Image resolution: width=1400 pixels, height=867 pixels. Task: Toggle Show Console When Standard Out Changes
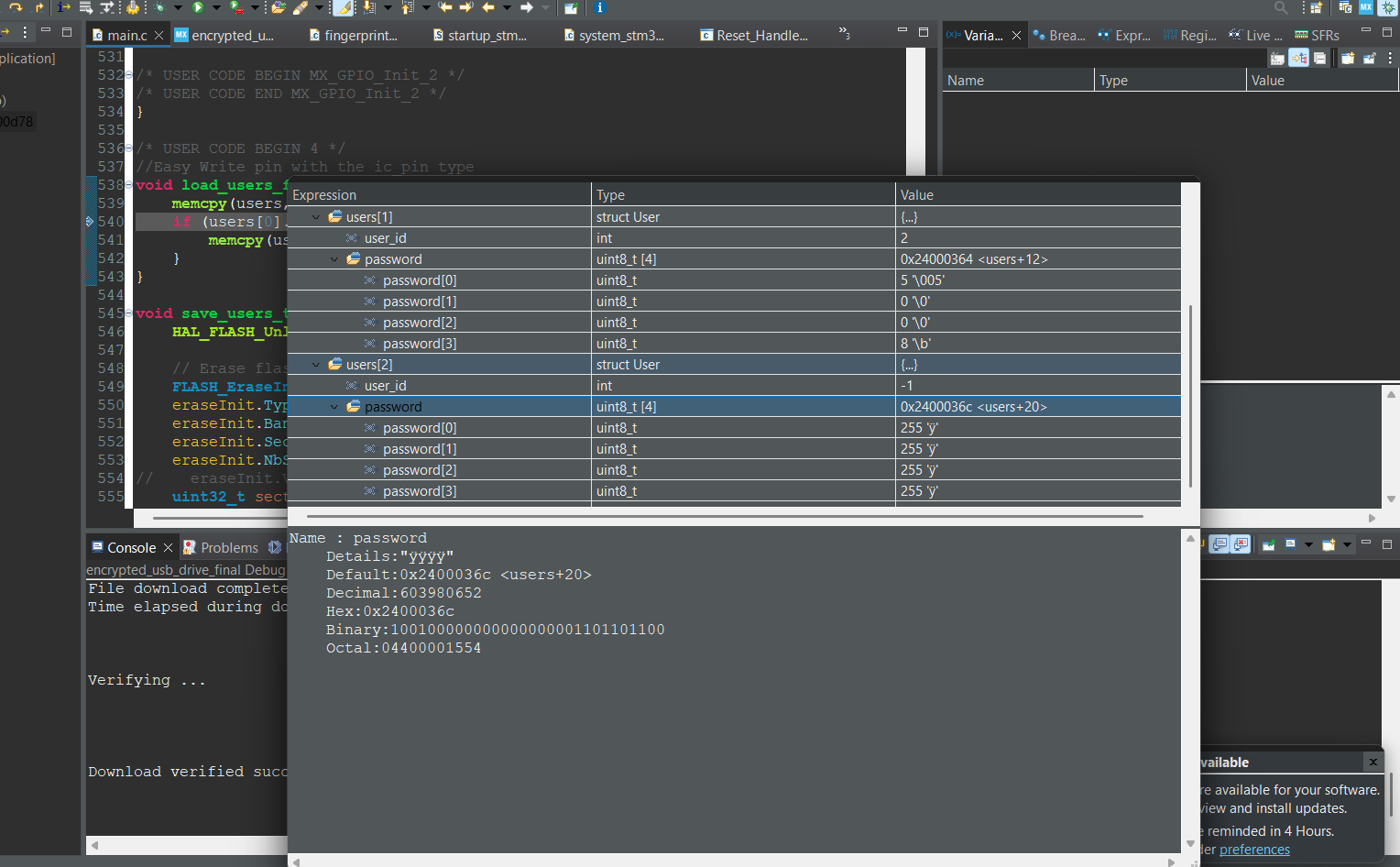coord(1220,544)
